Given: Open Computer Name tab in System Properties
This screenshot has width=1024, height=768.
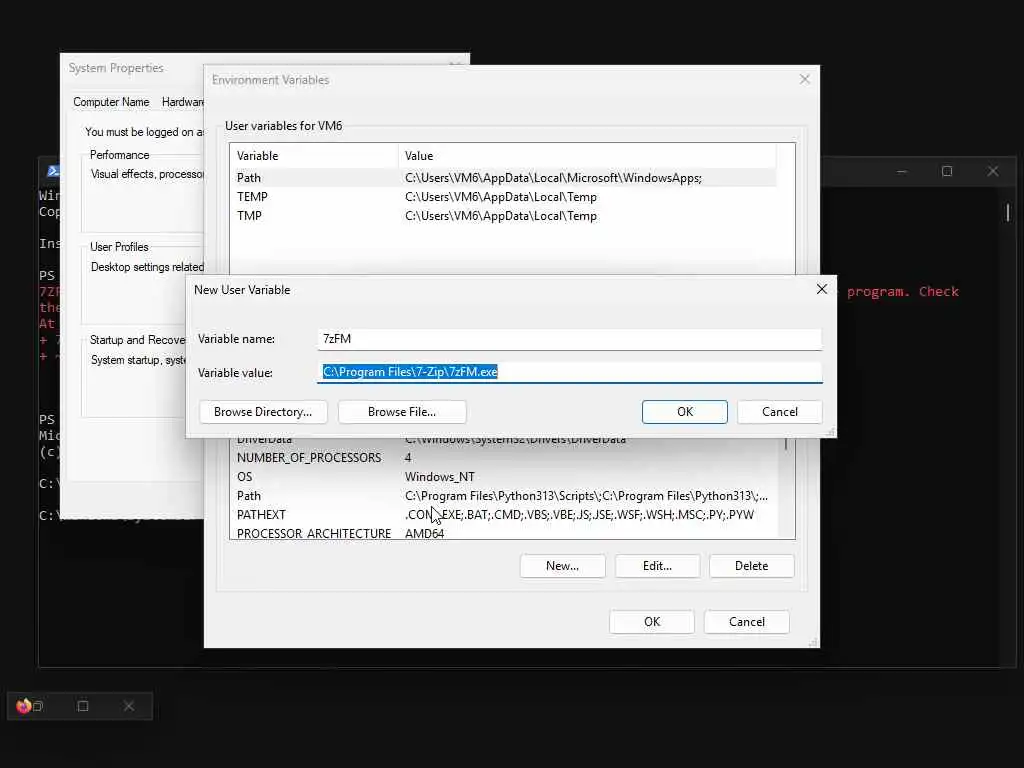Looking at the screenshot, I should (111, 102).
